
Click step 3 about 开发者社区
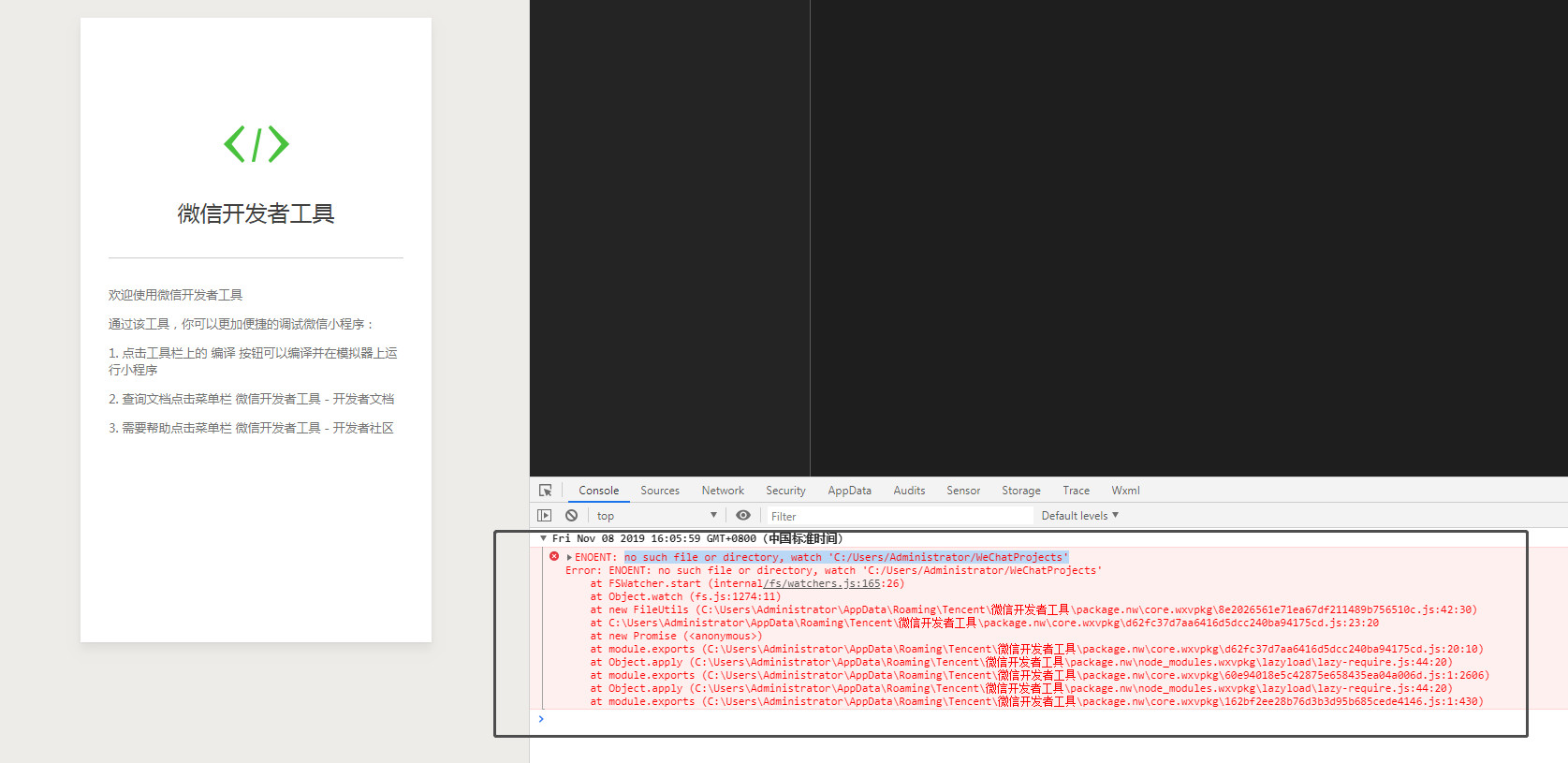(x=251, y=428)
